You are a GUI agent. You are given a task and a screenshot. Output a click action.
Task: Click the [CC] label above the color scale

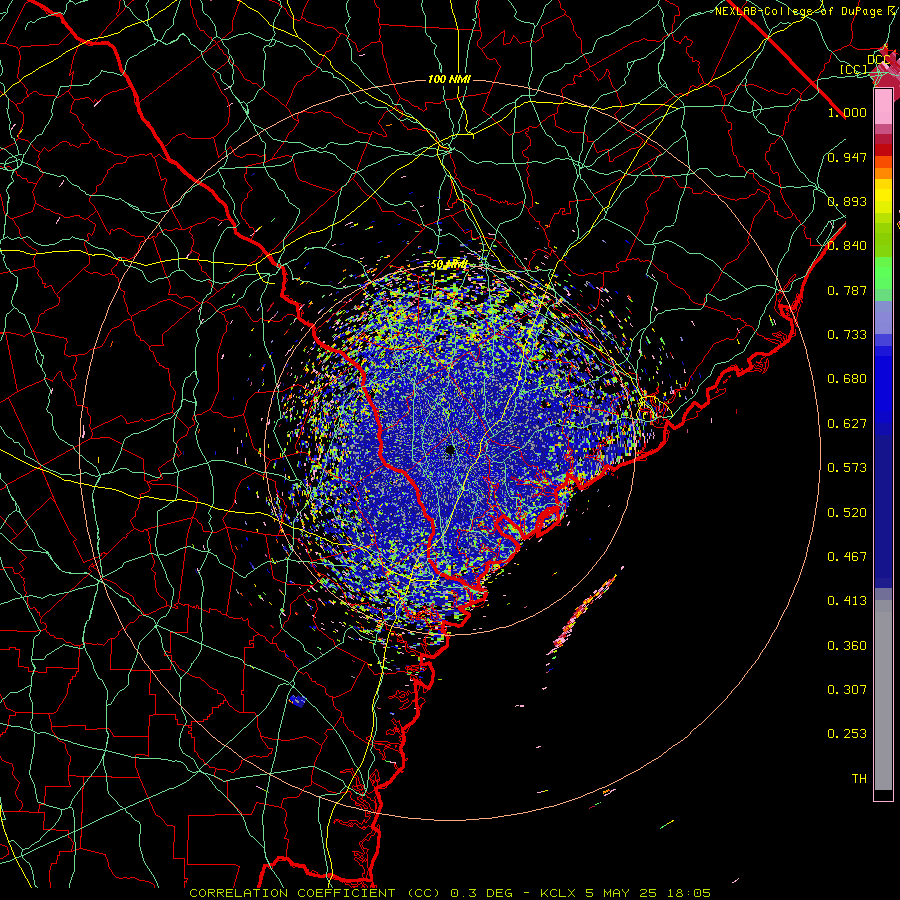tap(854, 69)
